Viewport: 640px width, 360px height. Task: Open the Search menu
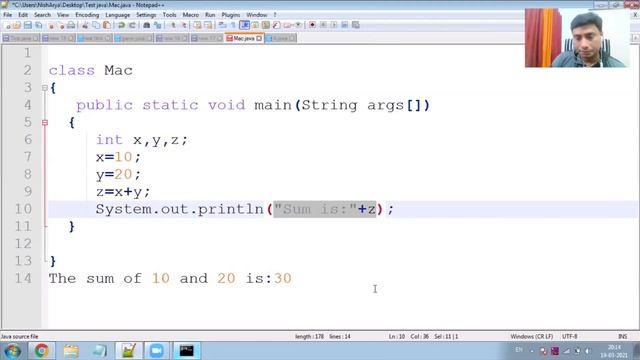(42, 15)
